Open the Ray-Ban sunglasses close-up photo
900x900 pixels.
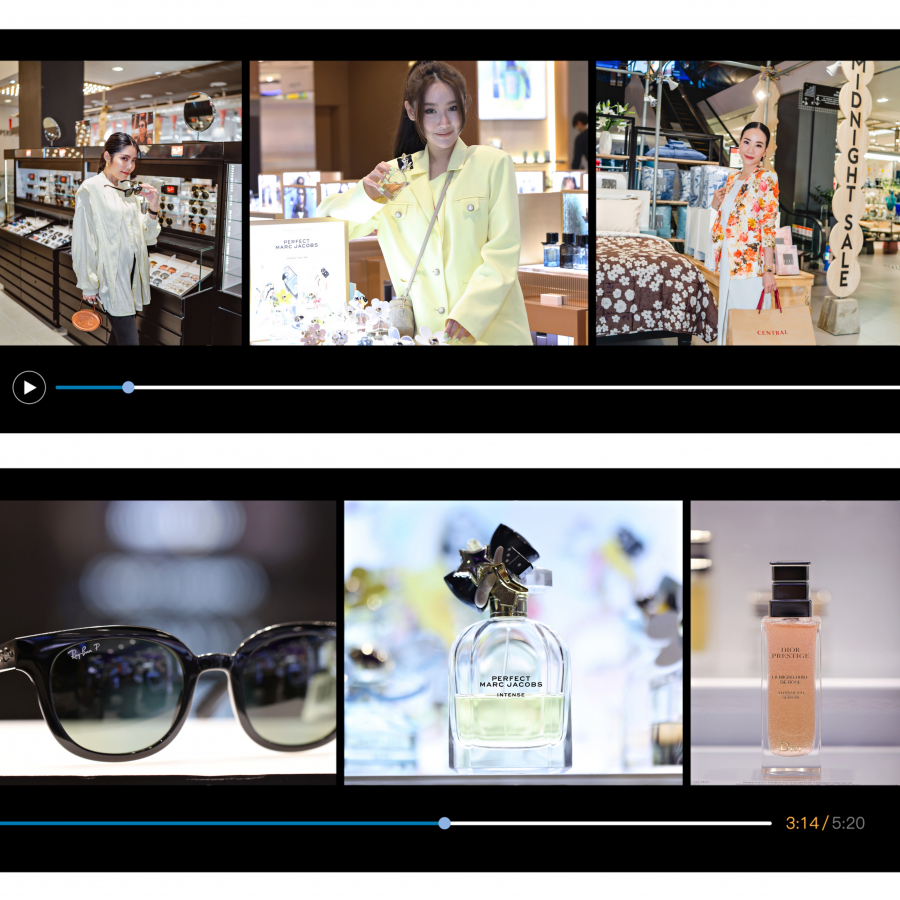point(168,643)
